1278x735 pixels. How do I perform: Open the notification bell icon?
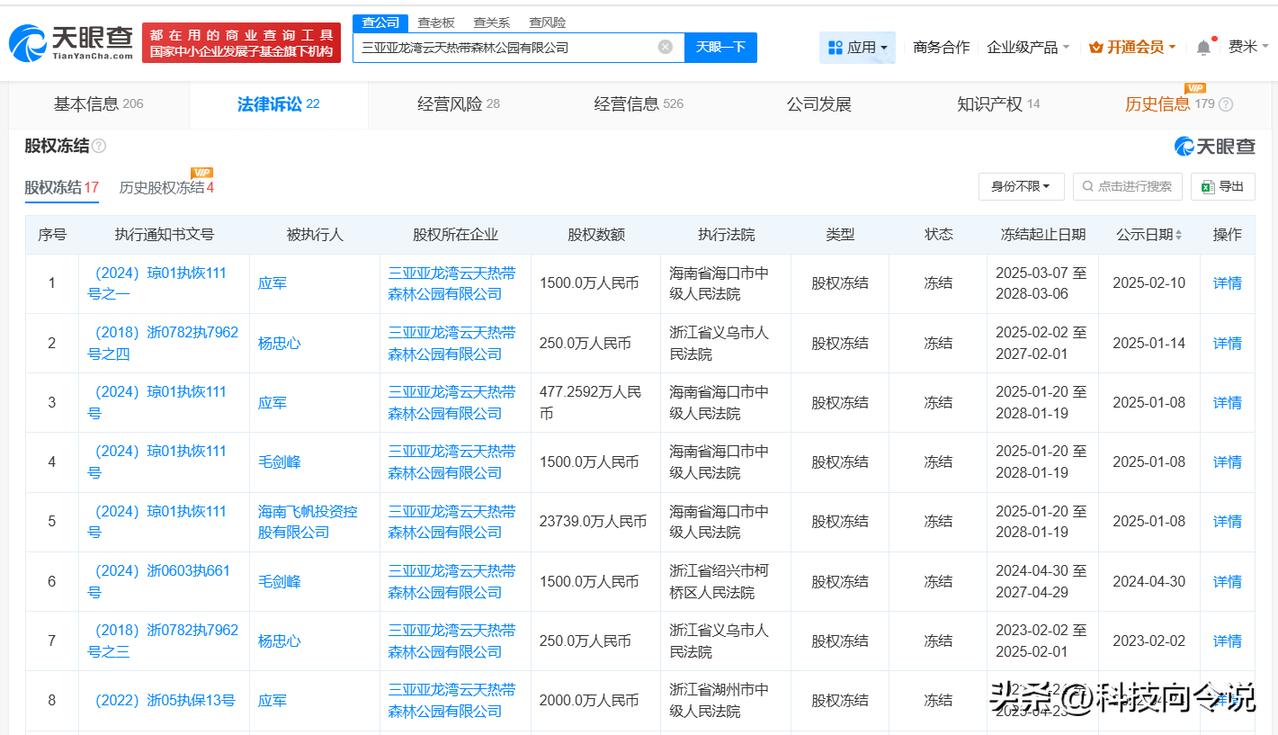[x=1203, y=46]
